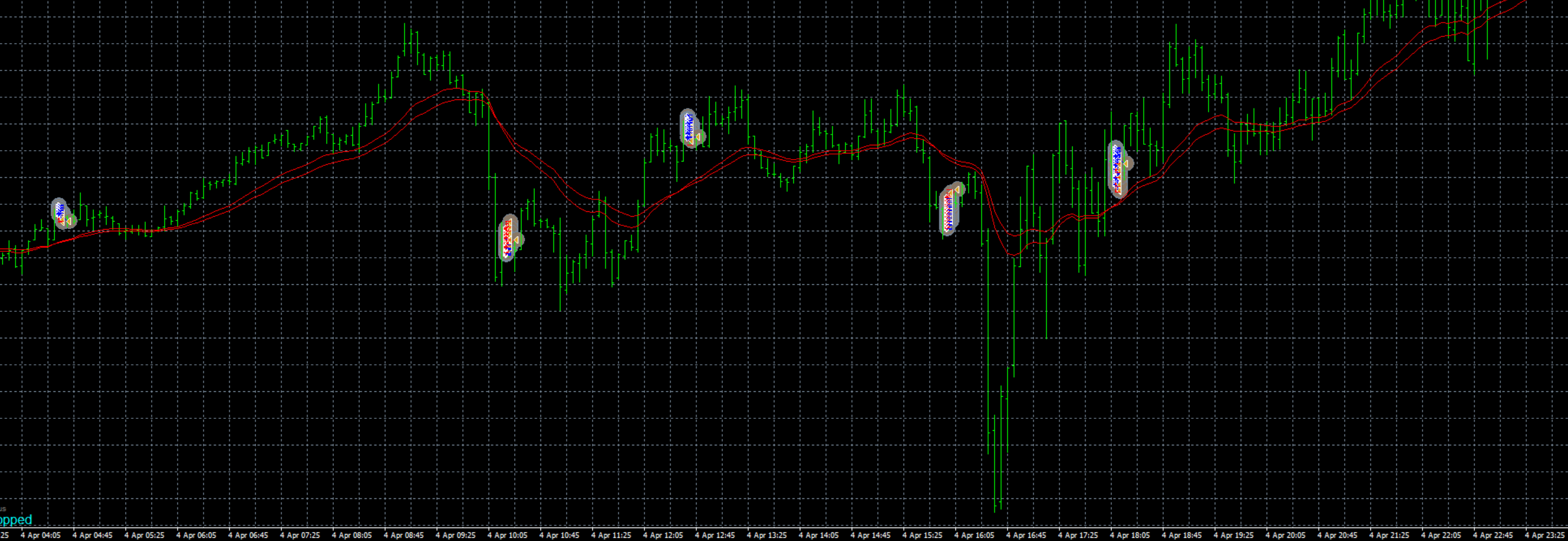Click the "4 Apr 06:45" time label
Image resolution: width=1568 pixels, height=541 pixels.
pyautogui.click(x=248, y=536)
